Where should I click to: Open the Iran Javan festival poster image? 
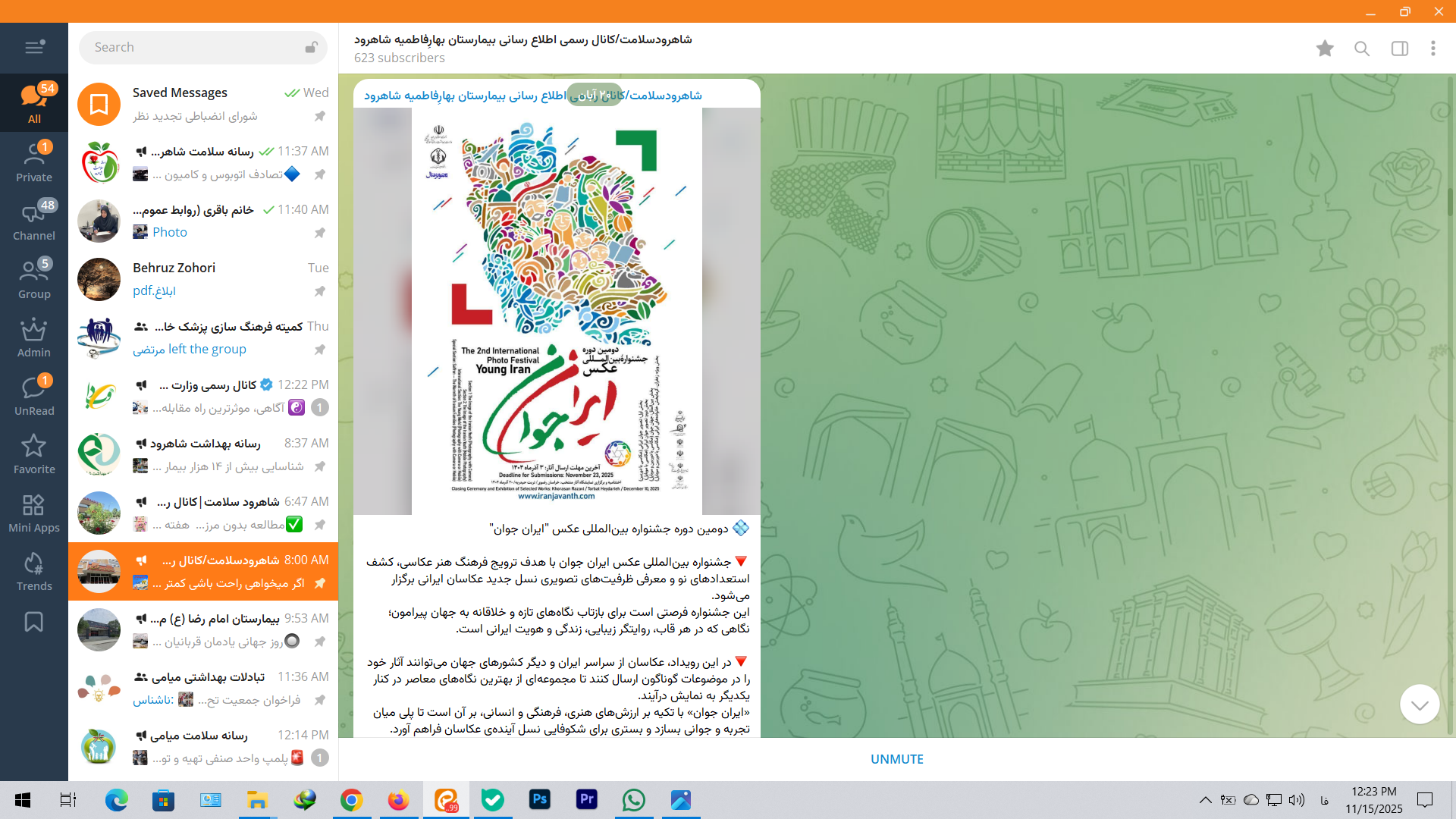pyautogui.click(x=557, y=311)
